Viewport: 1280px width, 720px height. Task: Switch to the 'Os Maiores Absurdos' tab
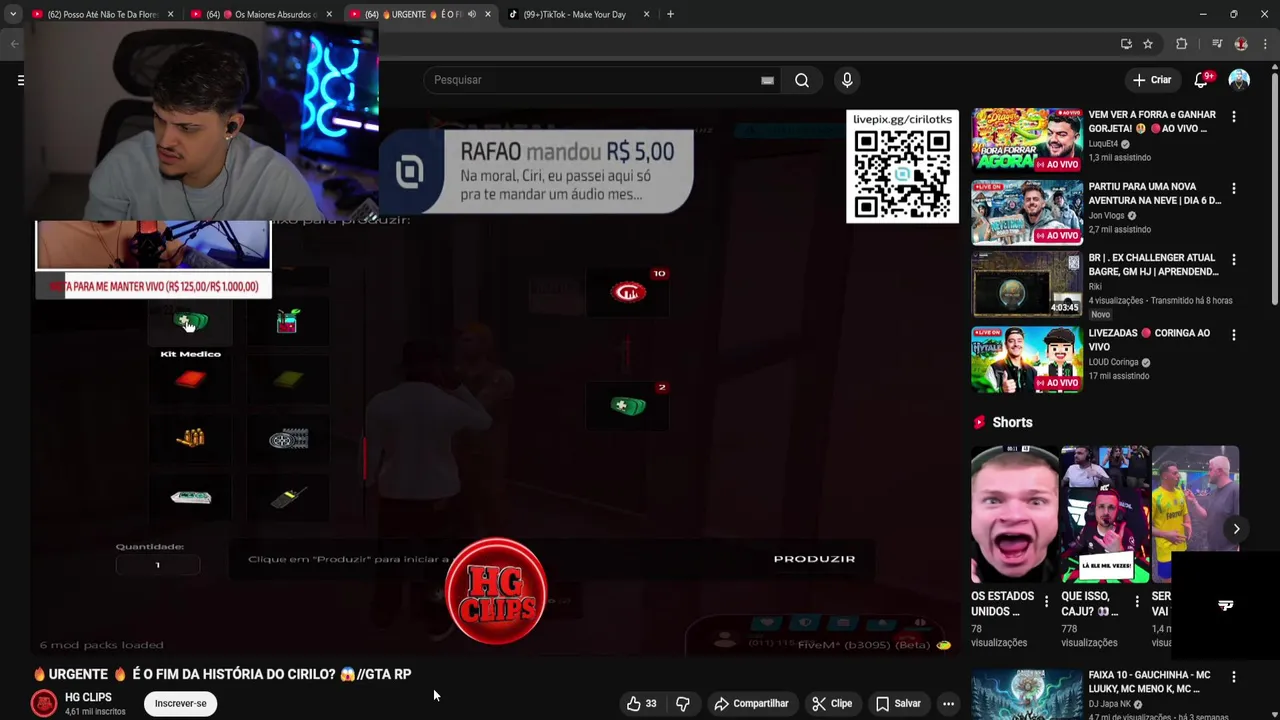[263, 14]
